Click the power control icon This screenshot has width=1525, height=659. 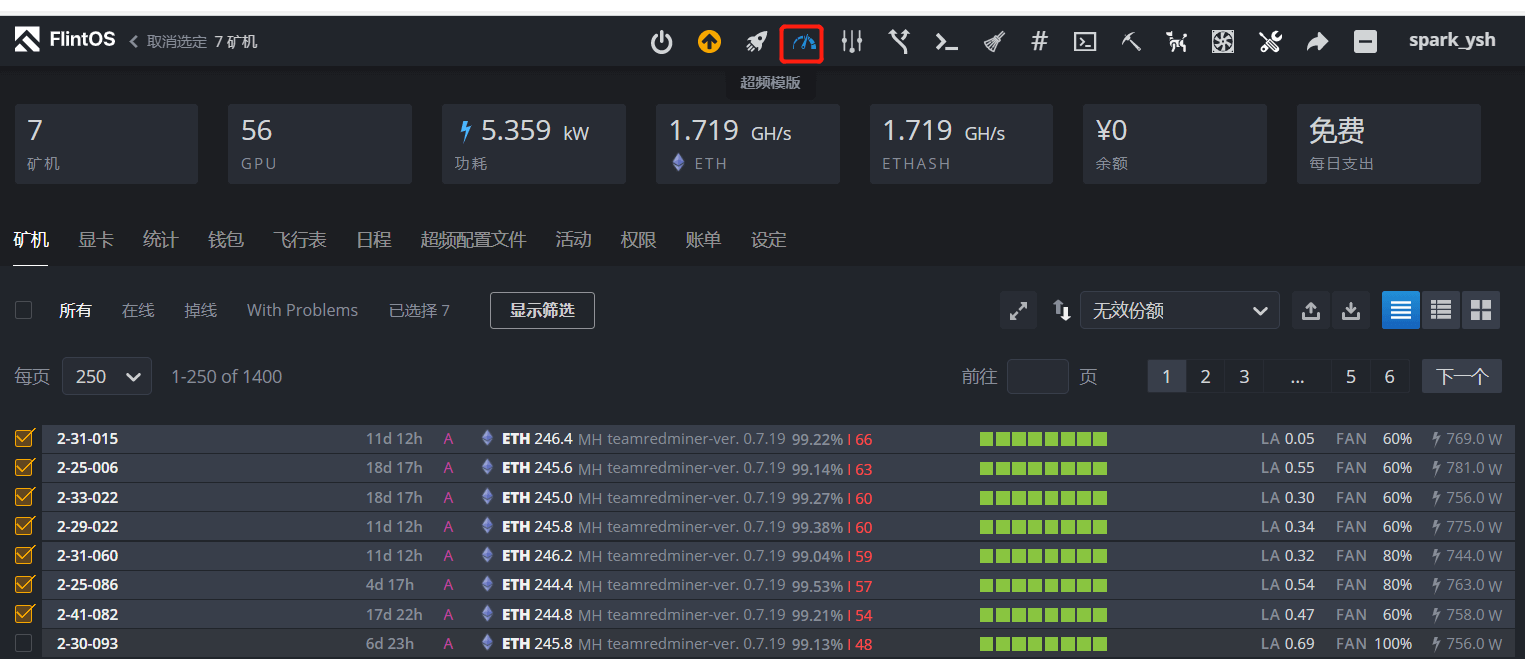click(661, 41)
